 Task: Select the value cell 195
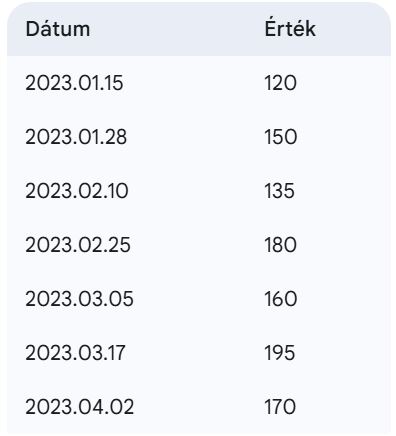click(280, 353)
